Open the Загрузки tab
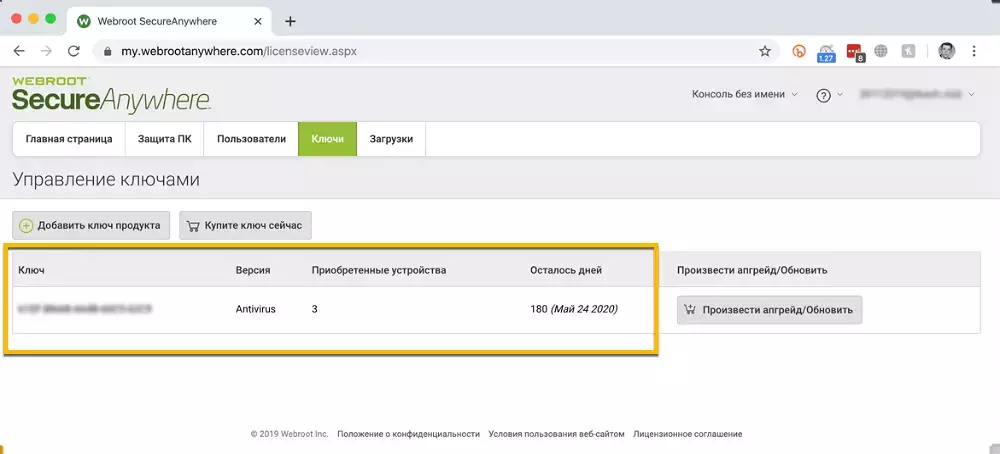The image size is (1000, 454). 391,139
